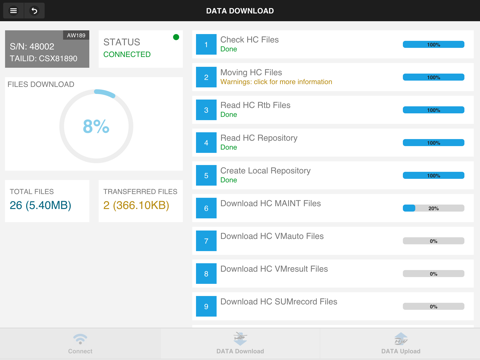Click Done status under Check HC Files
This screenshot has width=480, height=360.
pyautogui.click(x=229, y=49)
